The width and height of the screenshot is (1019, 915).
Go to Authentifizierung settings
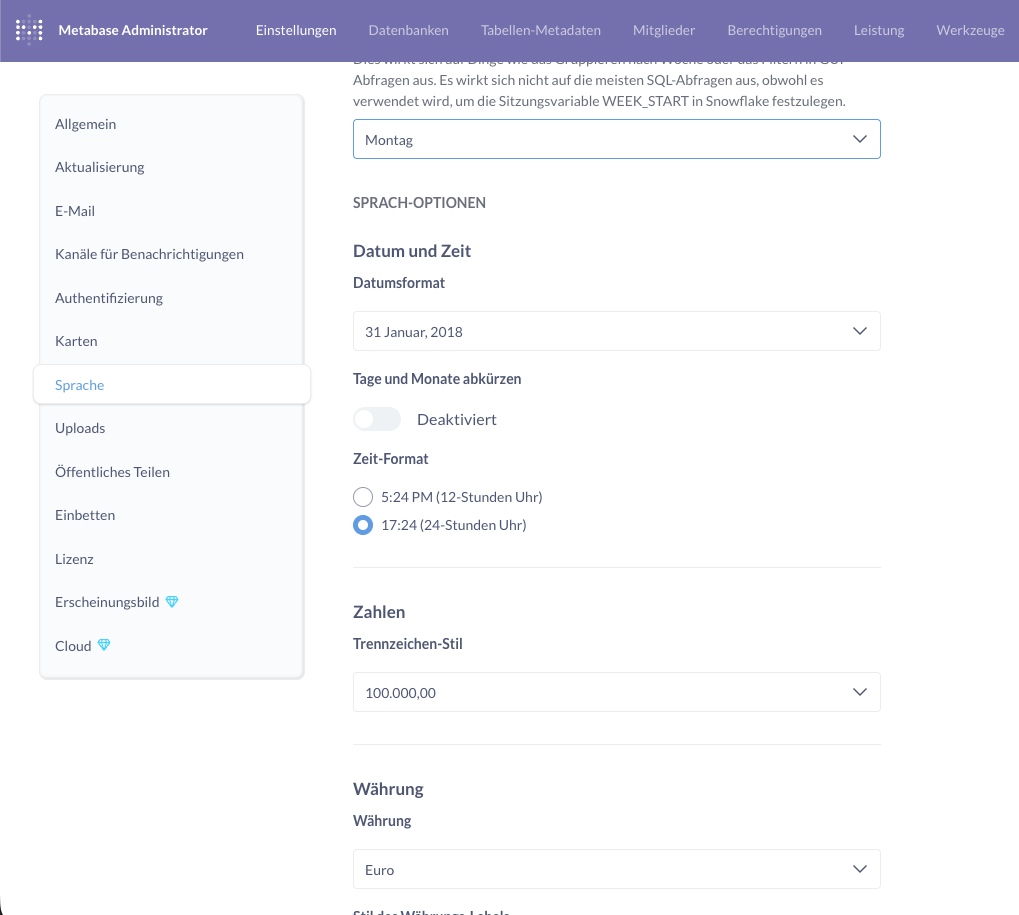click(x=109, y=298)
